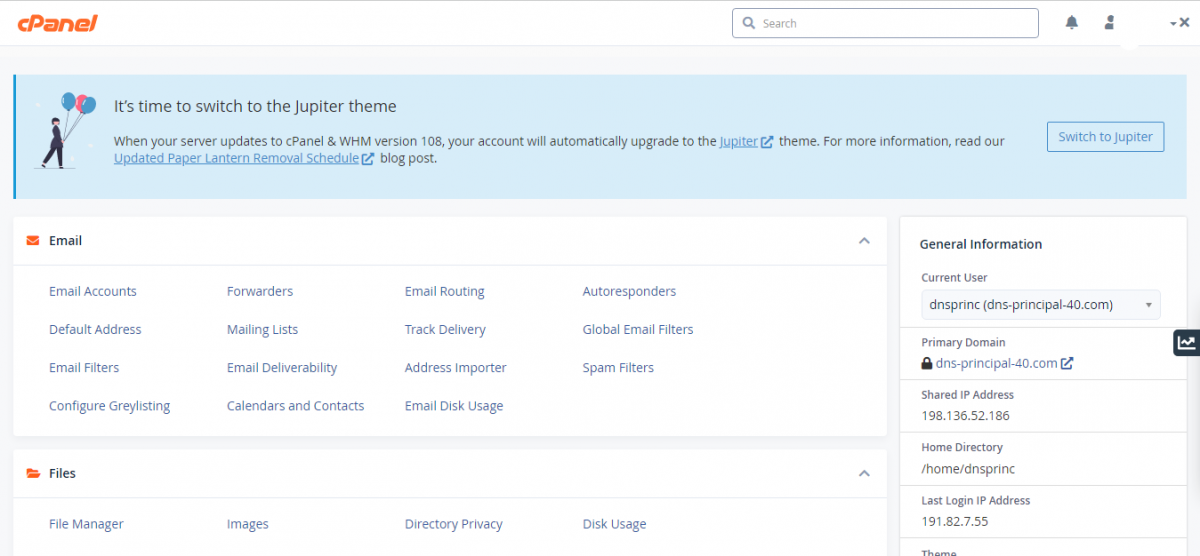Click the Switch to Jupiter button

point(1105,137)
